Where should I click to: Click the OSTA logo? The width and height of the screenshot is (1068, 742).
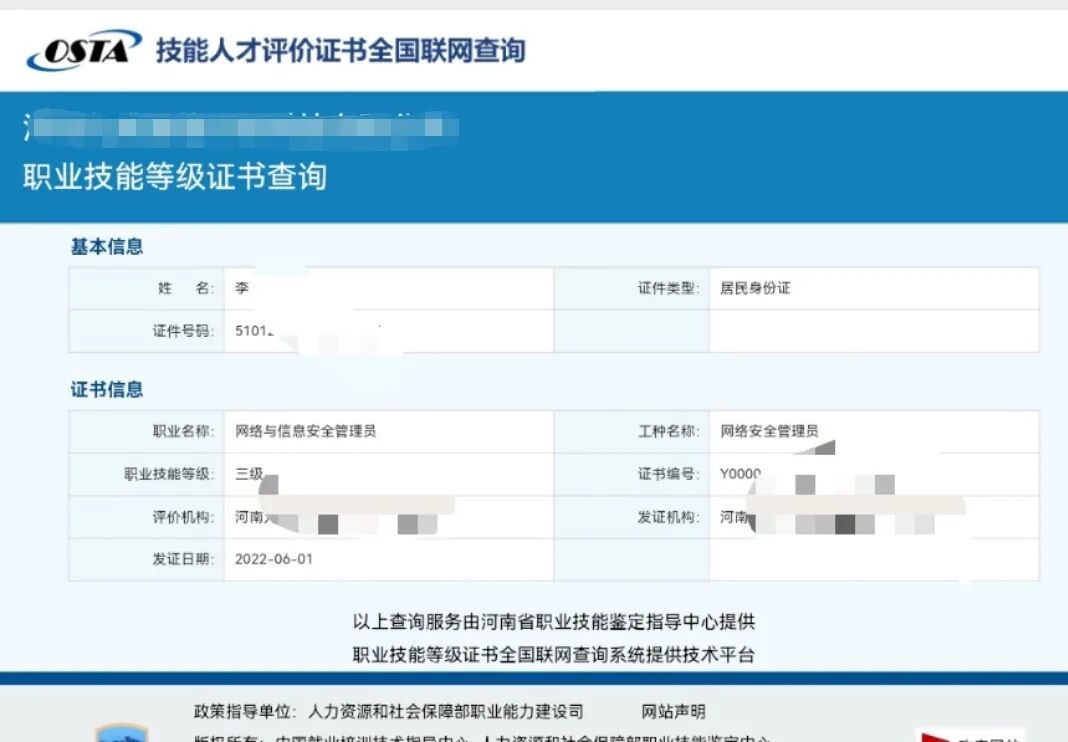pos(80,48)
